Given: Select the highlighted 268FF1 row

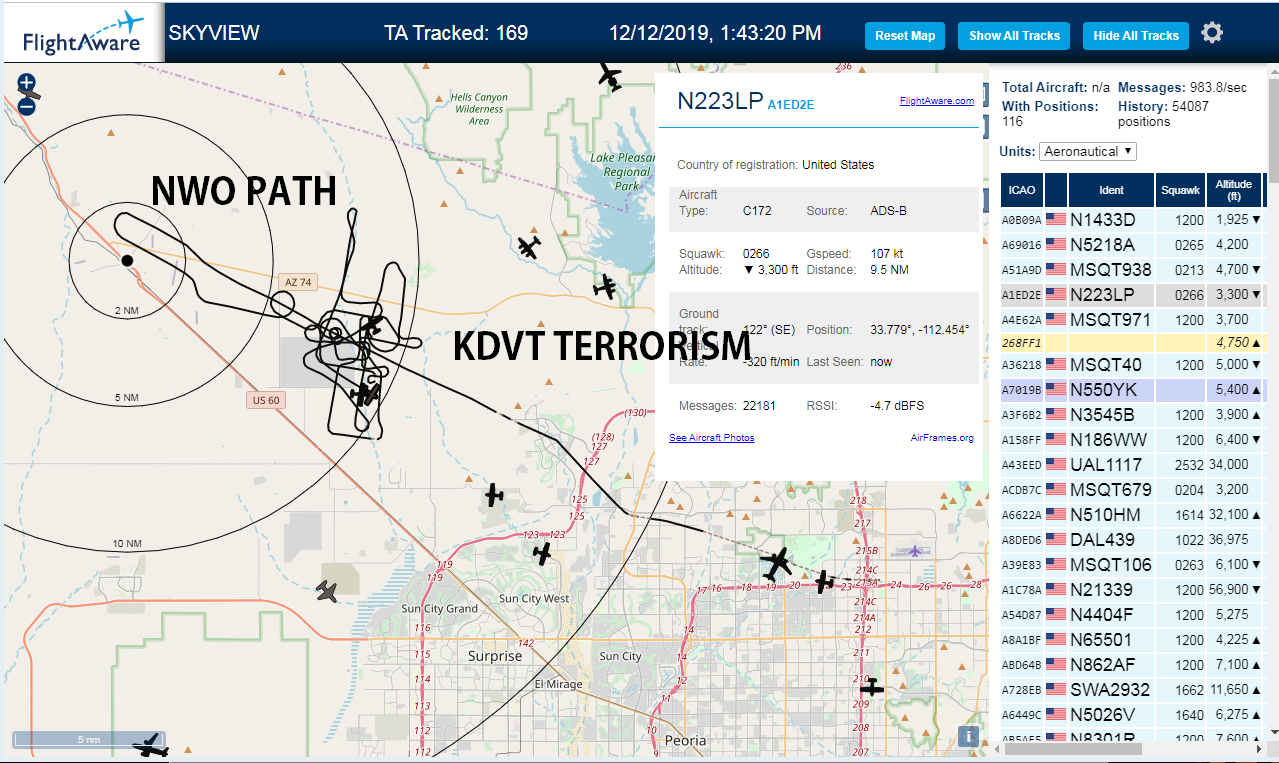Looking at the screenshot, I should point(1132,342).
